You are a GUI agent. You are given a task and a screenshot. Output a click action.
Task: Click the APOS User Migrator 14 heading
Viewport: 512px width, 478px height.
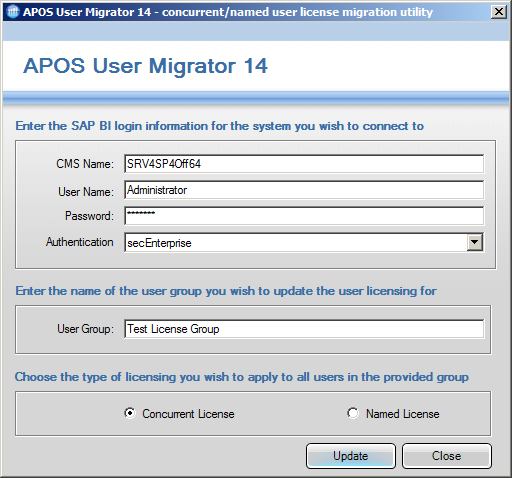(145, 66)
